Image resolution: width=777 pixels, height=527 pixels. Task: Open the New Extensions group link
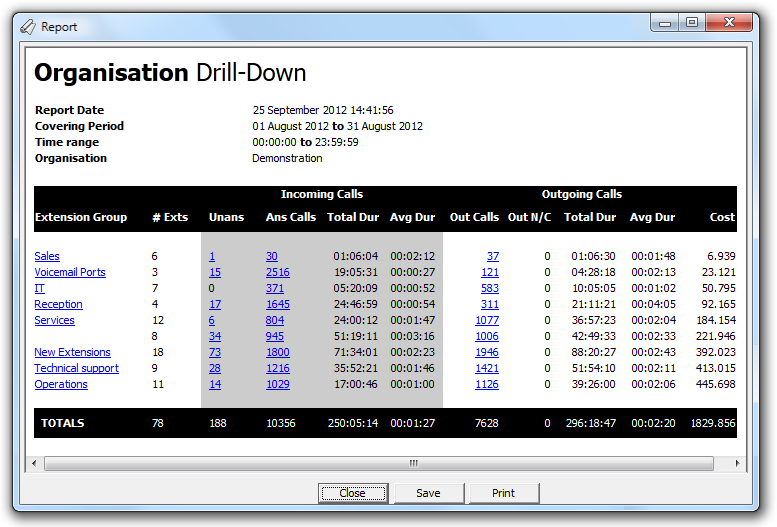click(72, 352)
